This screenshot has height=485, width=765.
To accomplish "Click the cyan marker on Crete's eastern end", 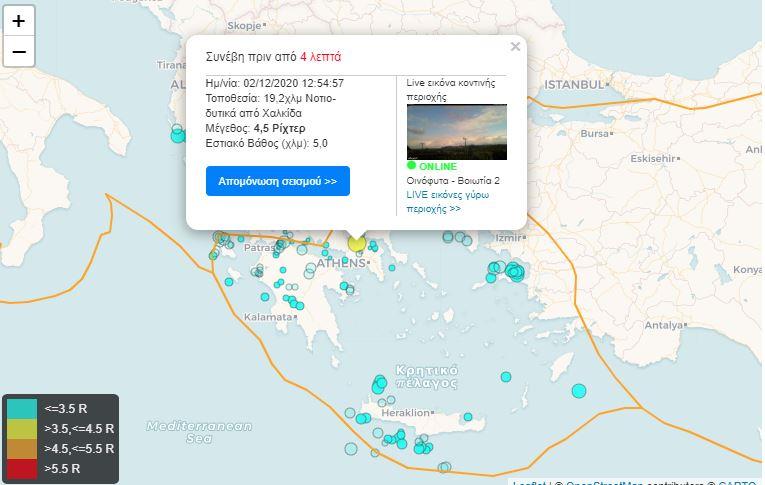I will tap(467, 417).
